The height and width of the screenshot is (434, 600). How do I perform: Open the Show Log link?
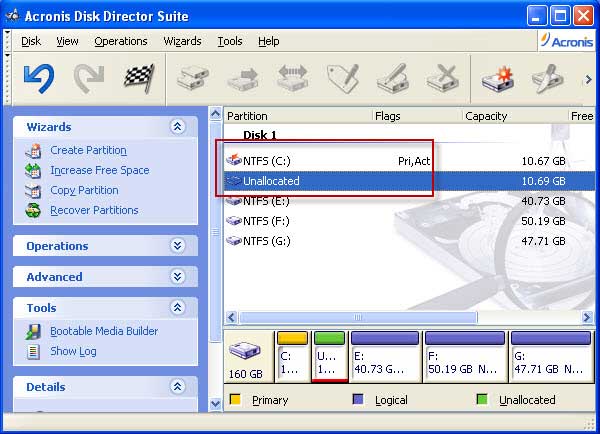pyautogui.click(x=73, y=351)
